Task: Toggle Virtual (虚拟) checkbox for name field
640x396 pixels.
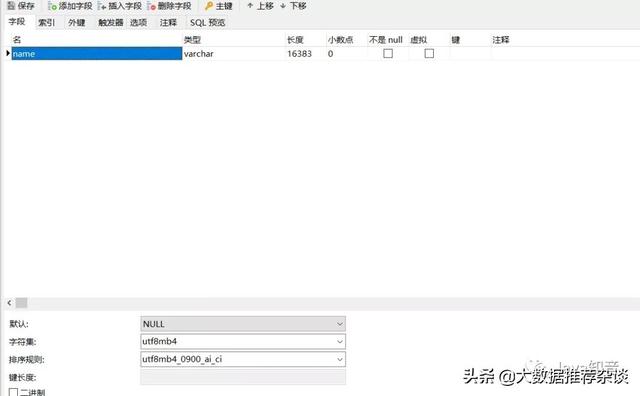Action: (x=429, y=53)
